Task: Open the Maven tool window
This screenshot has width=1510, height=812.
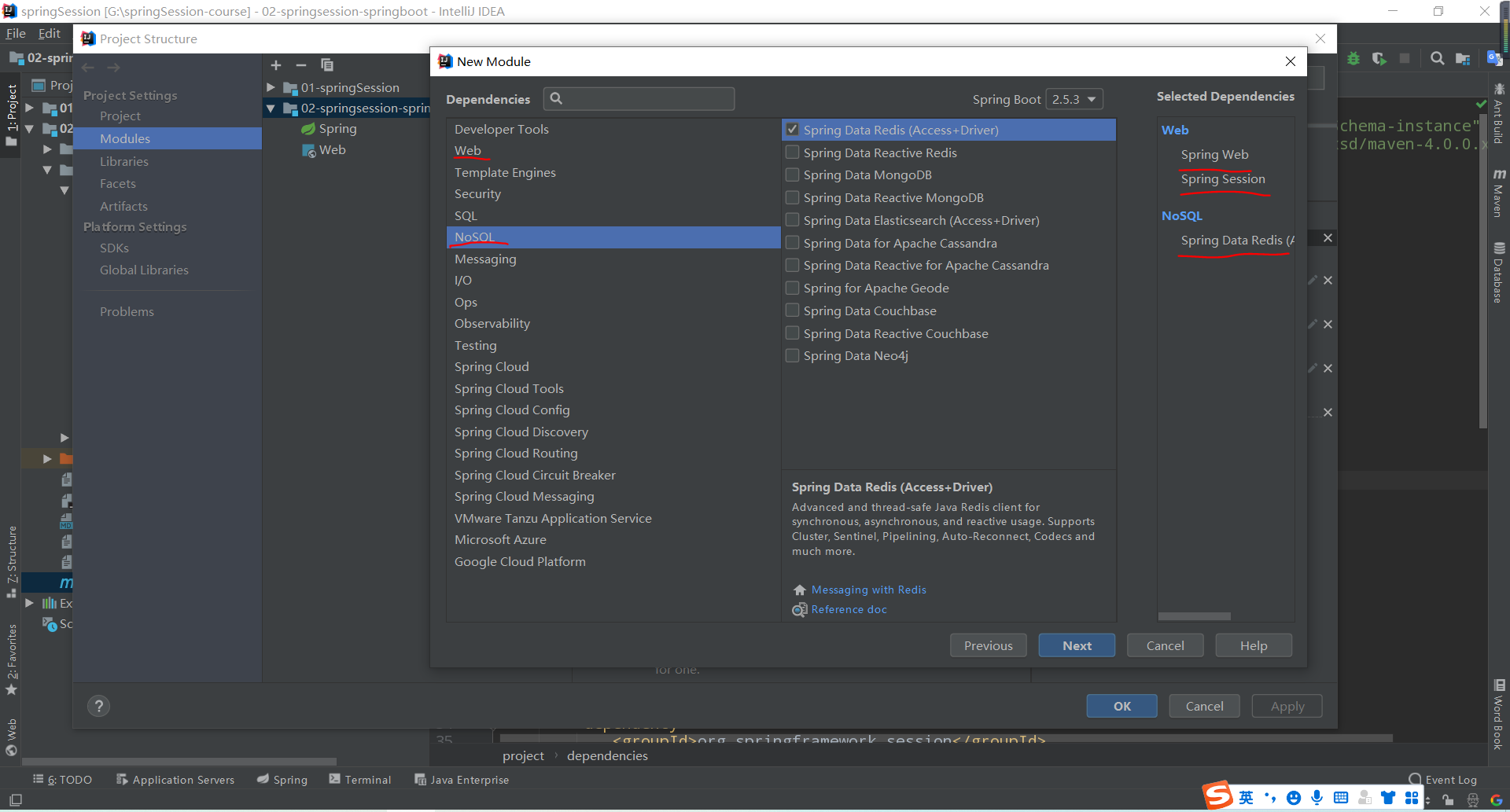Action: tap(1499, 193)
